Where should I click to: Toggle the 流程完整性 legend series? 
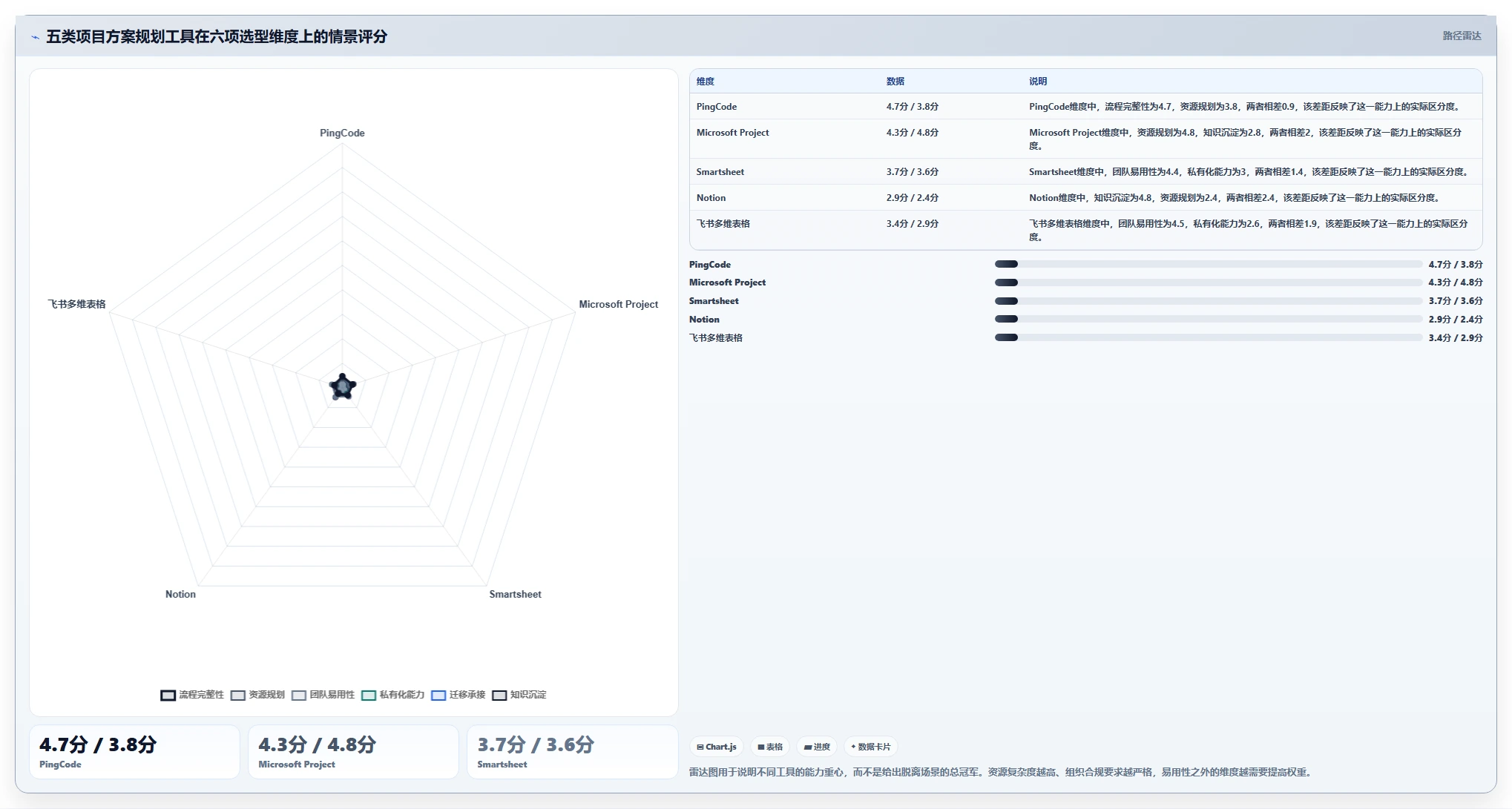tap(192, 695)
